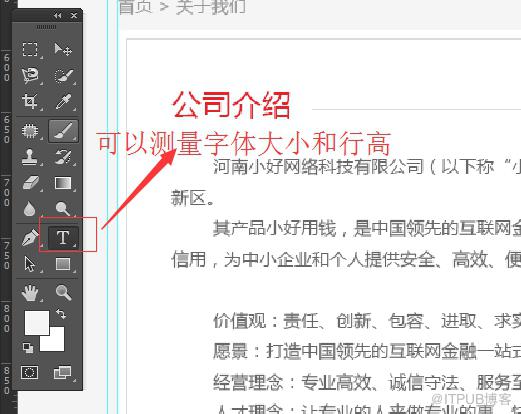The width and height of the screenshot is (521, 414).
Task: Toggle Quick Mask mode
Action: [30, 372]
